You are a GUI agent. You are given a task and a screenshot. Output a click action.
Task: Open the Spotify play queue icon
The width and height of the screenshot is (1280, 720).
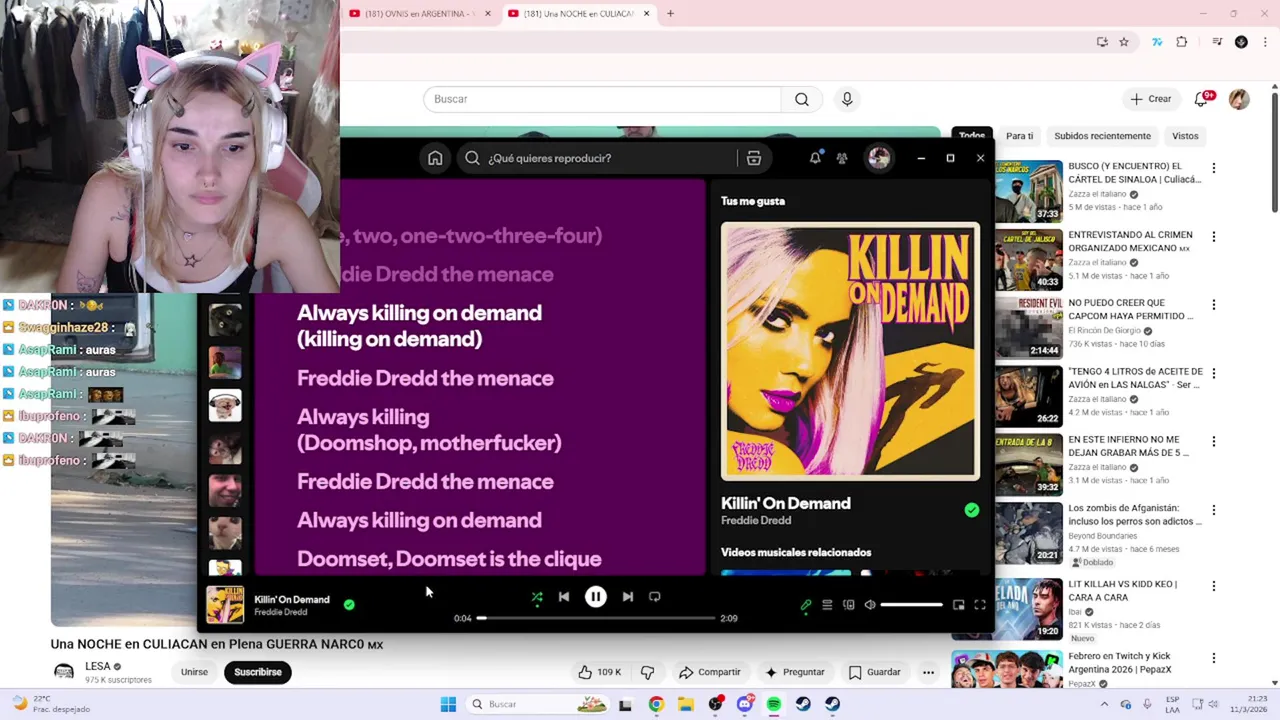[x=827, y=605]
